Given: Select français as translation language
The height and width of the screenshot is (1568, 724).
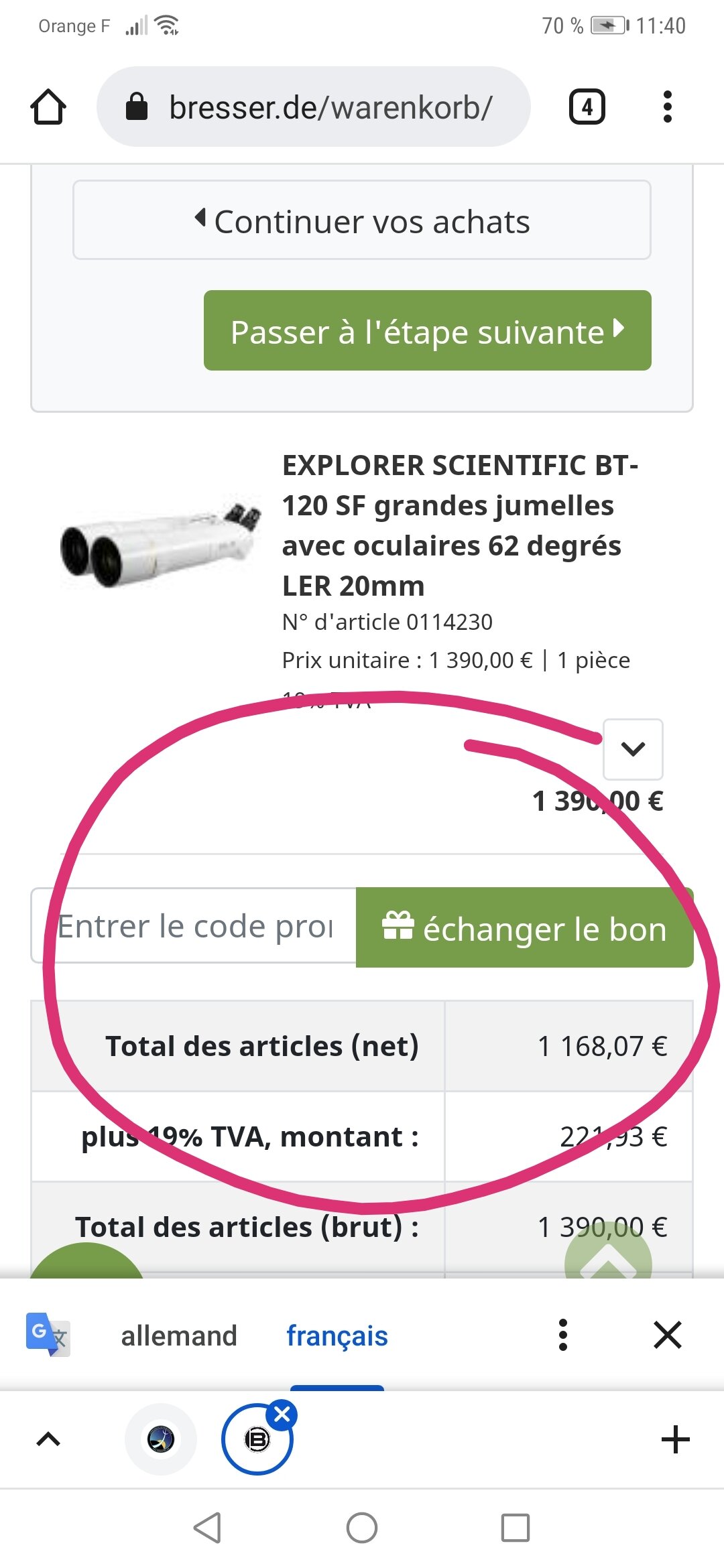Looking at the screenshot, I should point(337,1335).
